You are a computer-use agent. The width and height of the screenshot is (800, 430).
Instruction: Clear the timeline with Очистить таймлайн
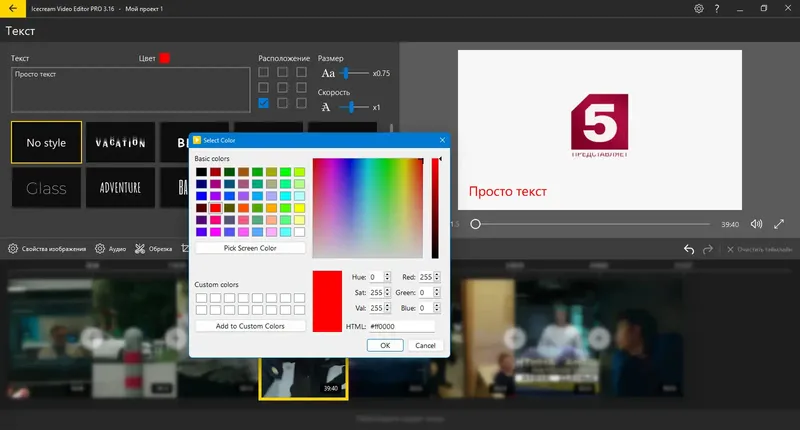pos(759,249)
